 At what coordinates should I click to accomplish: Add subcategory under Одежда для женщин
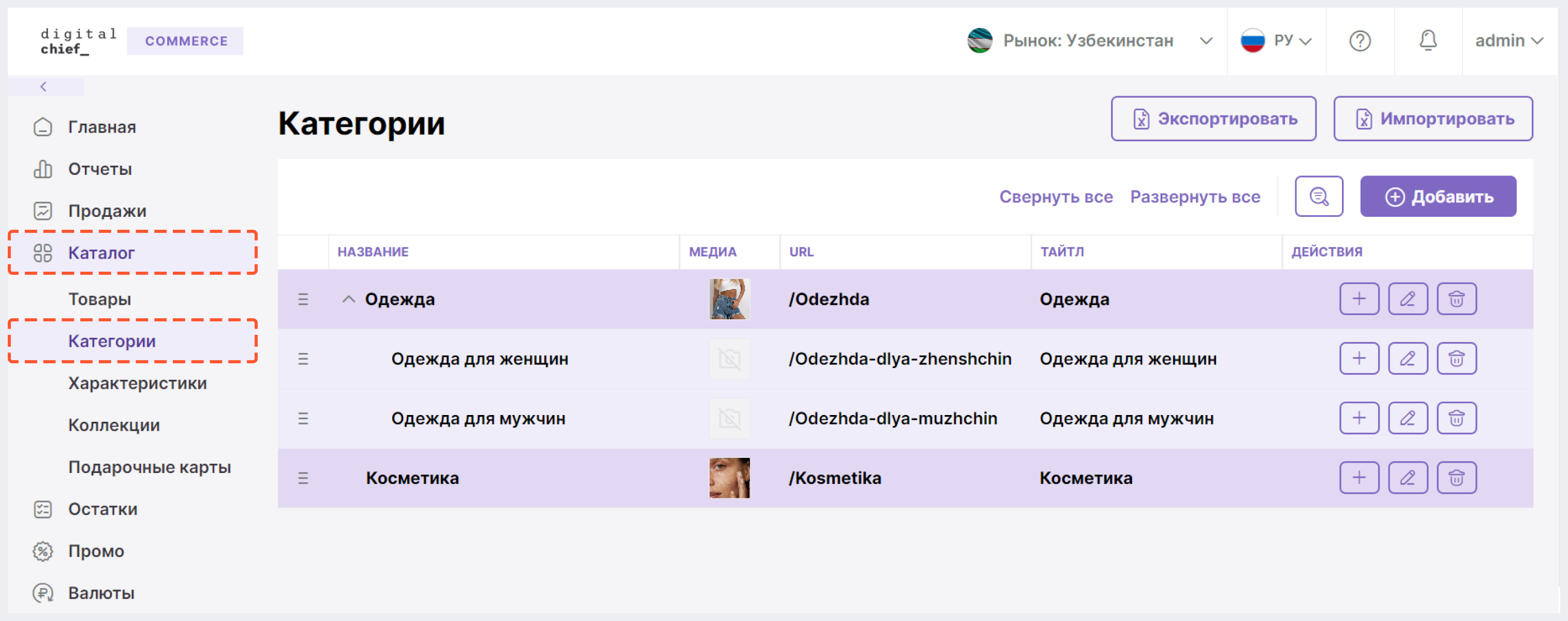click(x=1358, y=359)
